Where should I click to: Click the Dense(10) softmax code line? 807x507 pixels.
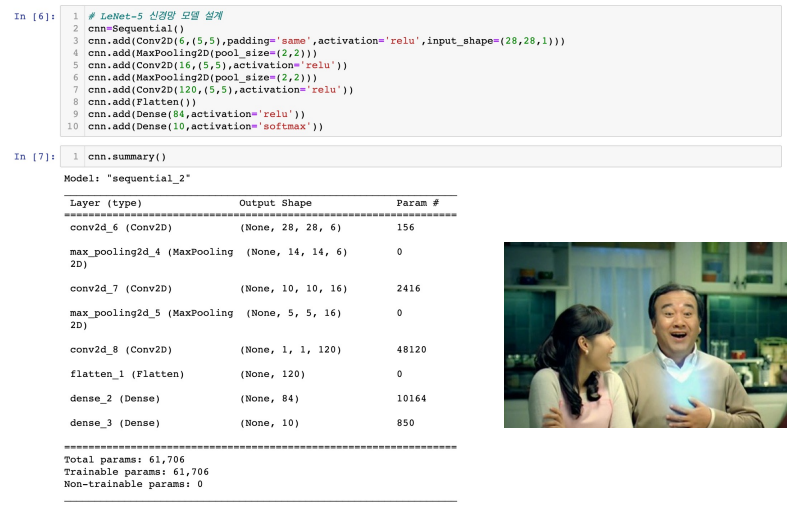(205, 127)
